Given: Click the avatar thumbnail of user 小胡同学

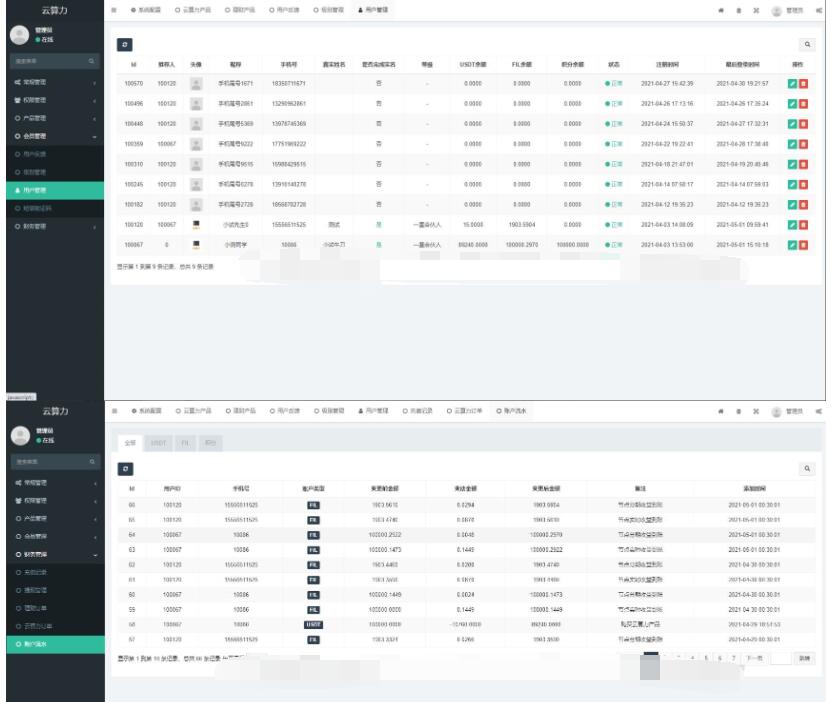Looking at the screenshot, I should click(196, 244).
